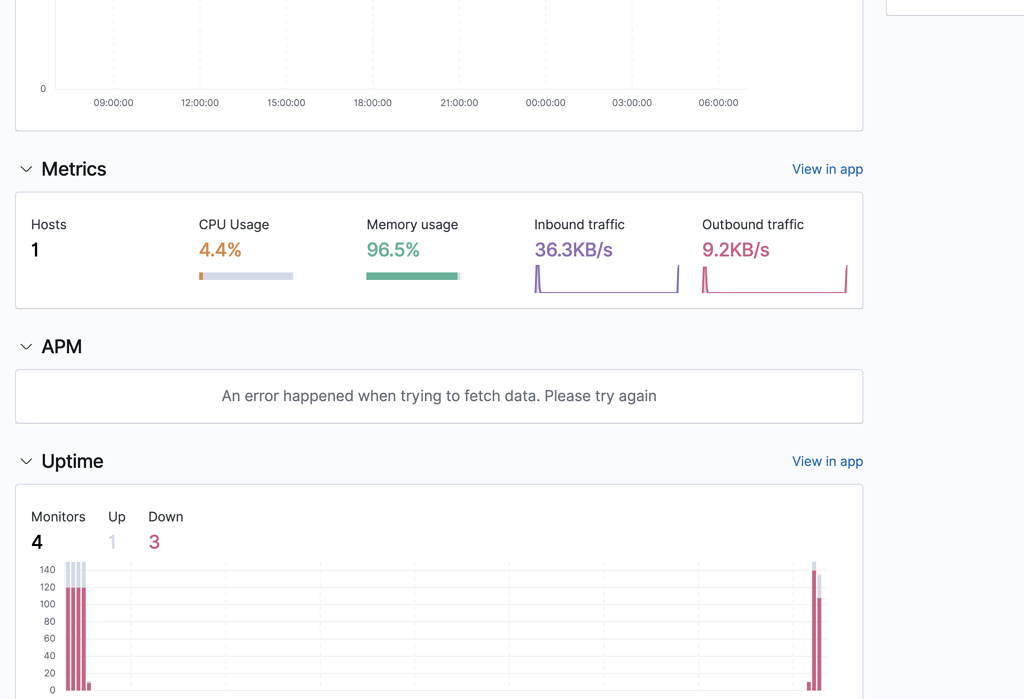Open Uptime with View in app link
The width and height of the screenshot is (1024, 699).
[x=827, y=461]
